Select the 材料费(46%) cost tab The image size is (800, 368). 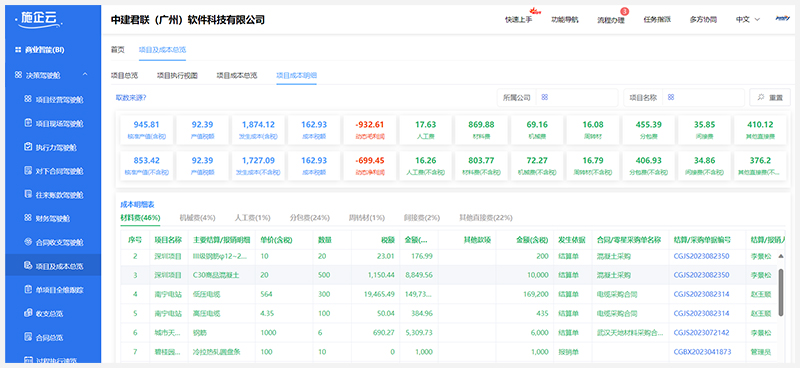coord(140,217)
